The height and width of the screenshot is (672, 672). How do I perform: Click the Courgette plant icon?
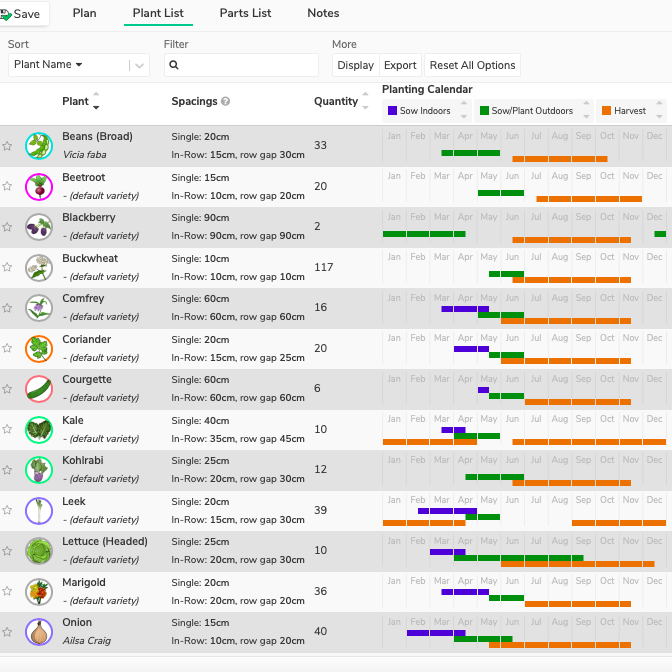tap(38, 389)
